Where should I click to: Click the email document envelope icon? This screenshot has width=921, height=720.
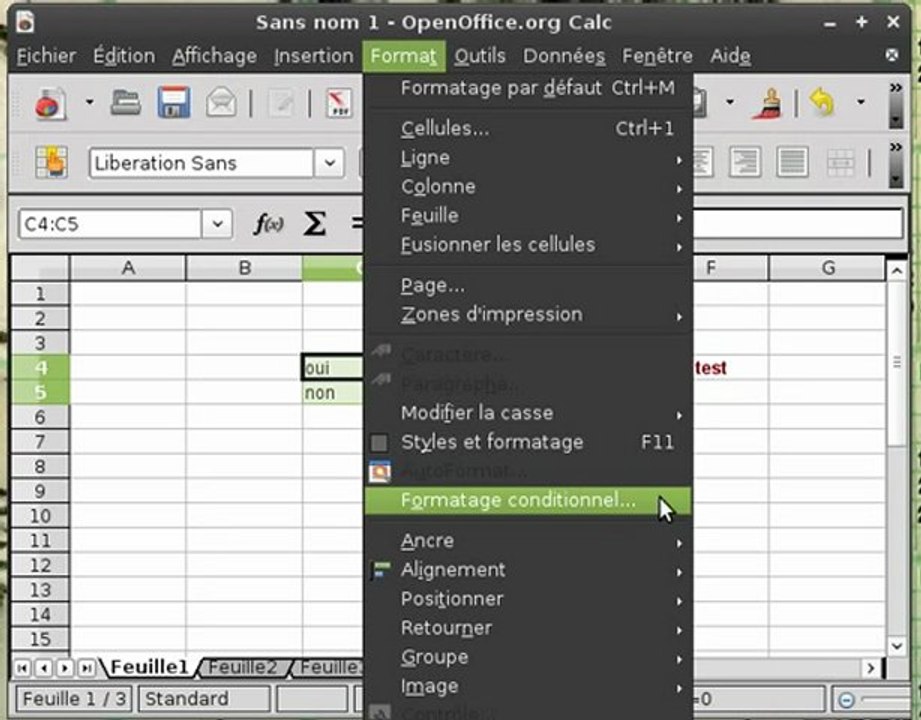point(221,103)
